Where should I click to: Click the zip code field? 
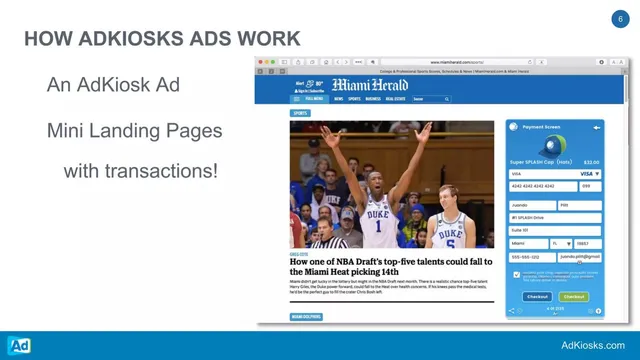pyautogui.click(x=588, y=244)
